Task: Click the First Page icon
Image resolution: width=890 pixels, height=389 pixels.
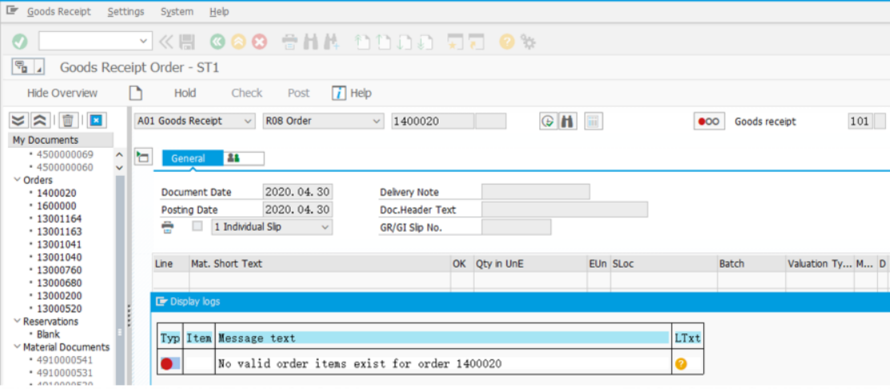Action: [362, 42]
